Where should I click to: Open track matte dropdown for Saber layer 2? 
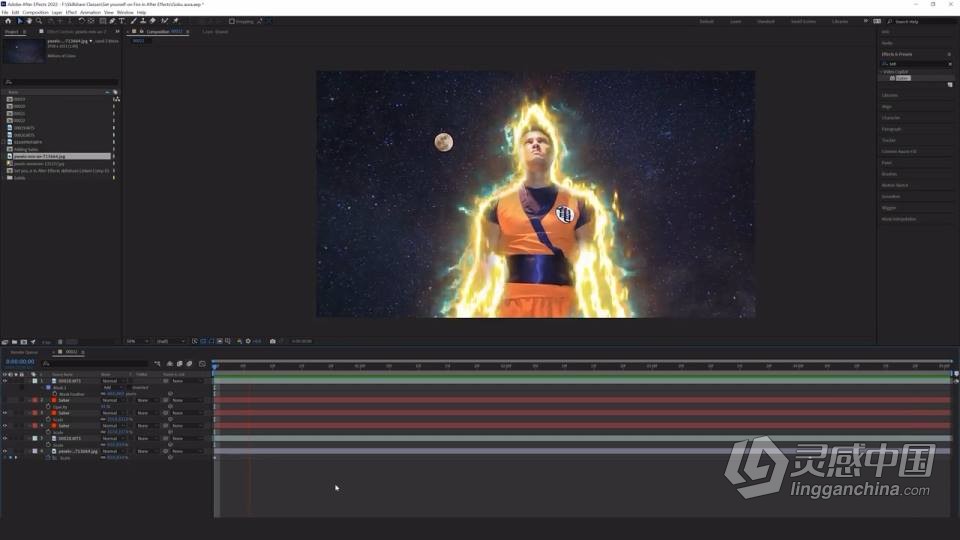(148, 400)
